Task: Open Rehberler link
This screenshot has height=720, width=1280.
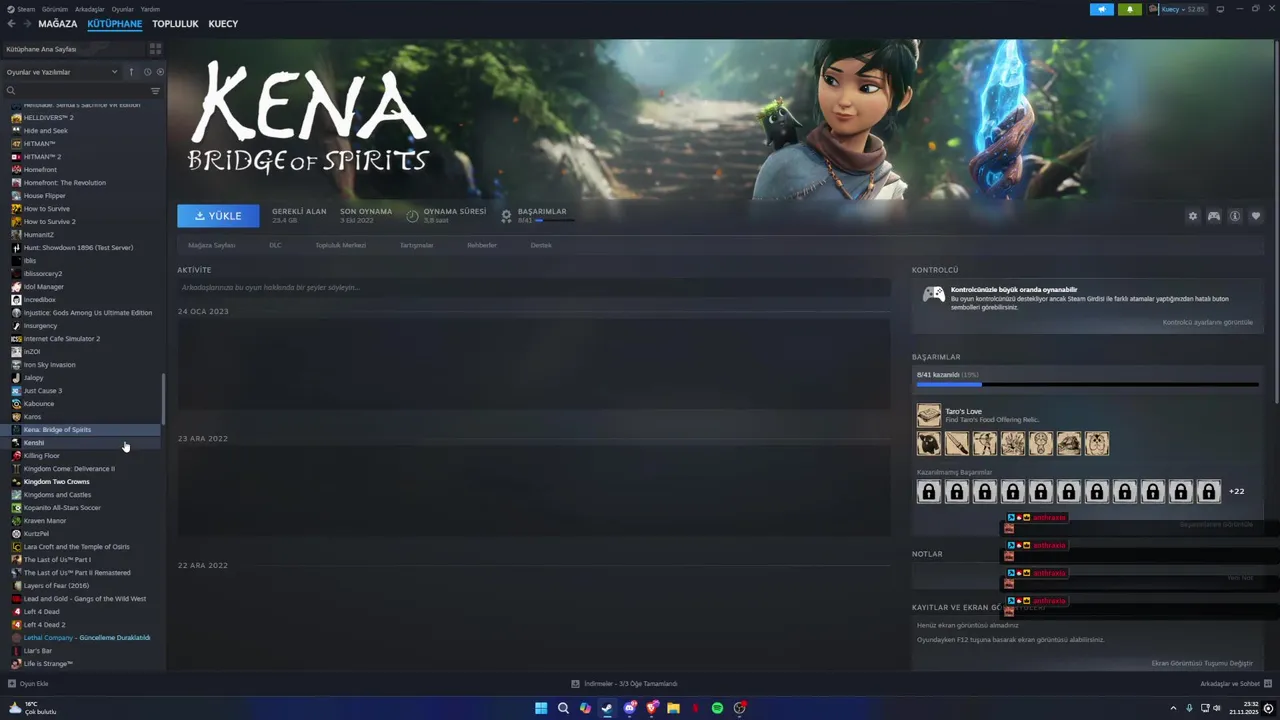Action: point(482,245)
